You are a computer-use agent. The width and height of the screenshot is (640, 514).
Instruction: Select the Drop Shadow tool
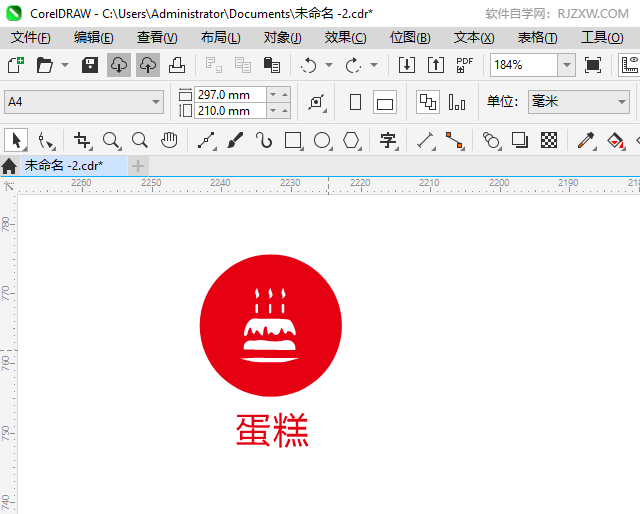click(520, 141)
